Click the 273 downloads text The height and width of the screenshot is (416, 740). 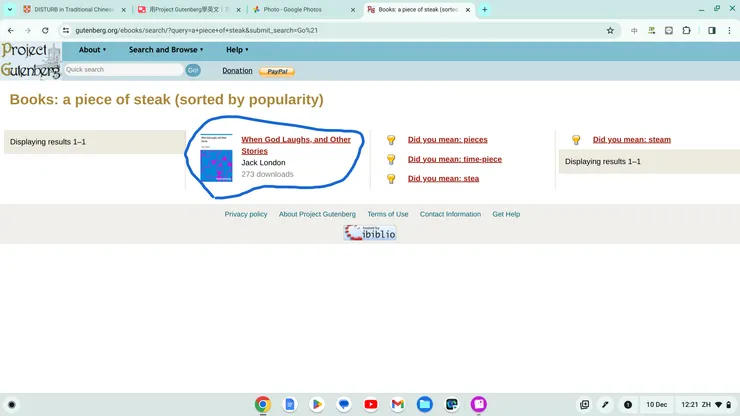point(267,174)
